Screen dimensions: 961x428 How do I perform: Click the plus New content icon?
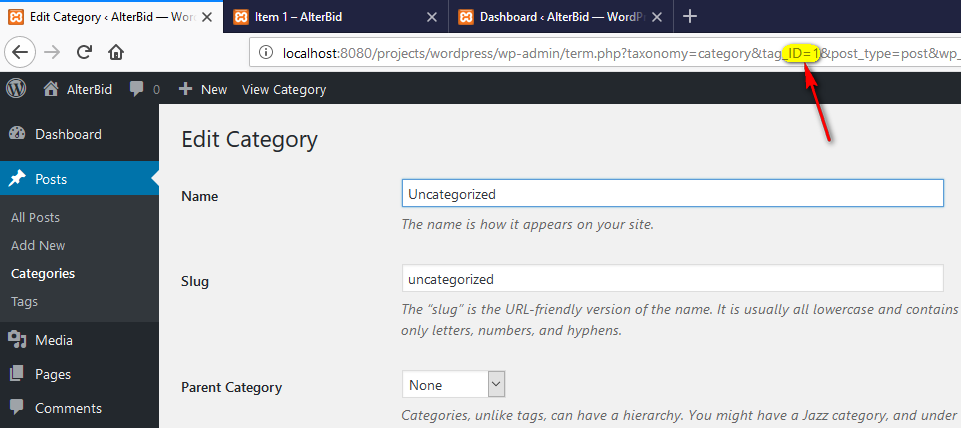coord(185,89)
